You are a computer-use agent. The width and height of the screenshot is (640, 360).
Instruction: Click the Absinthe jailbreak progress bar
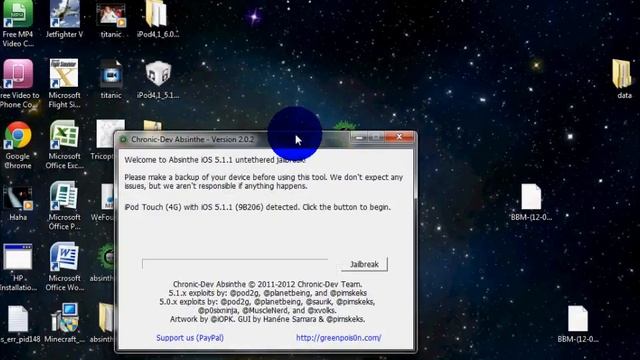tap(235, 264)
